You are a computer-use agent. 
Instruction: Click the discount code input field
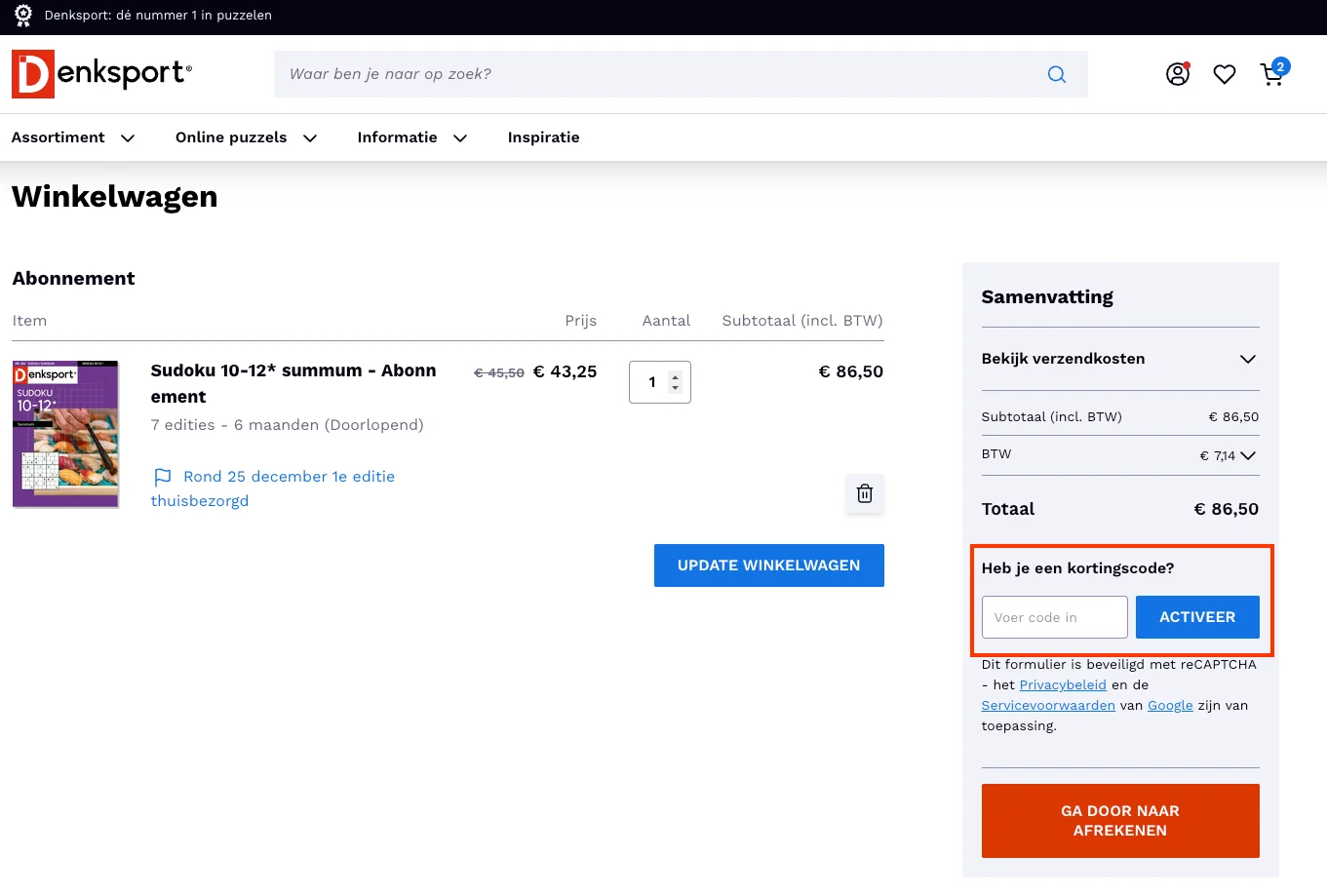coord(1054,617)
